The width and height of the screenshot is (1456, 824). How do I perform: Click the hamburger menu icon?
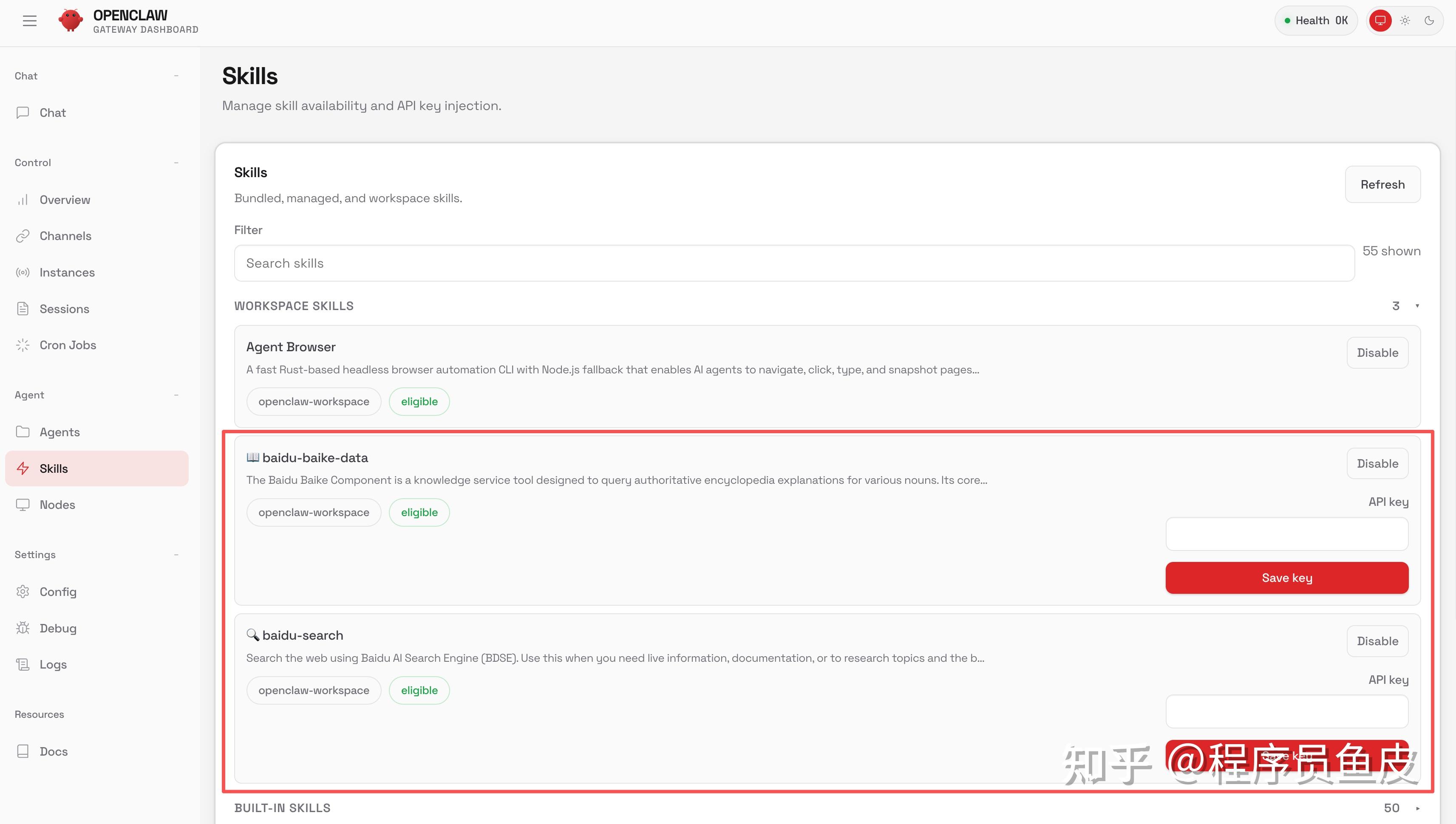29,21
